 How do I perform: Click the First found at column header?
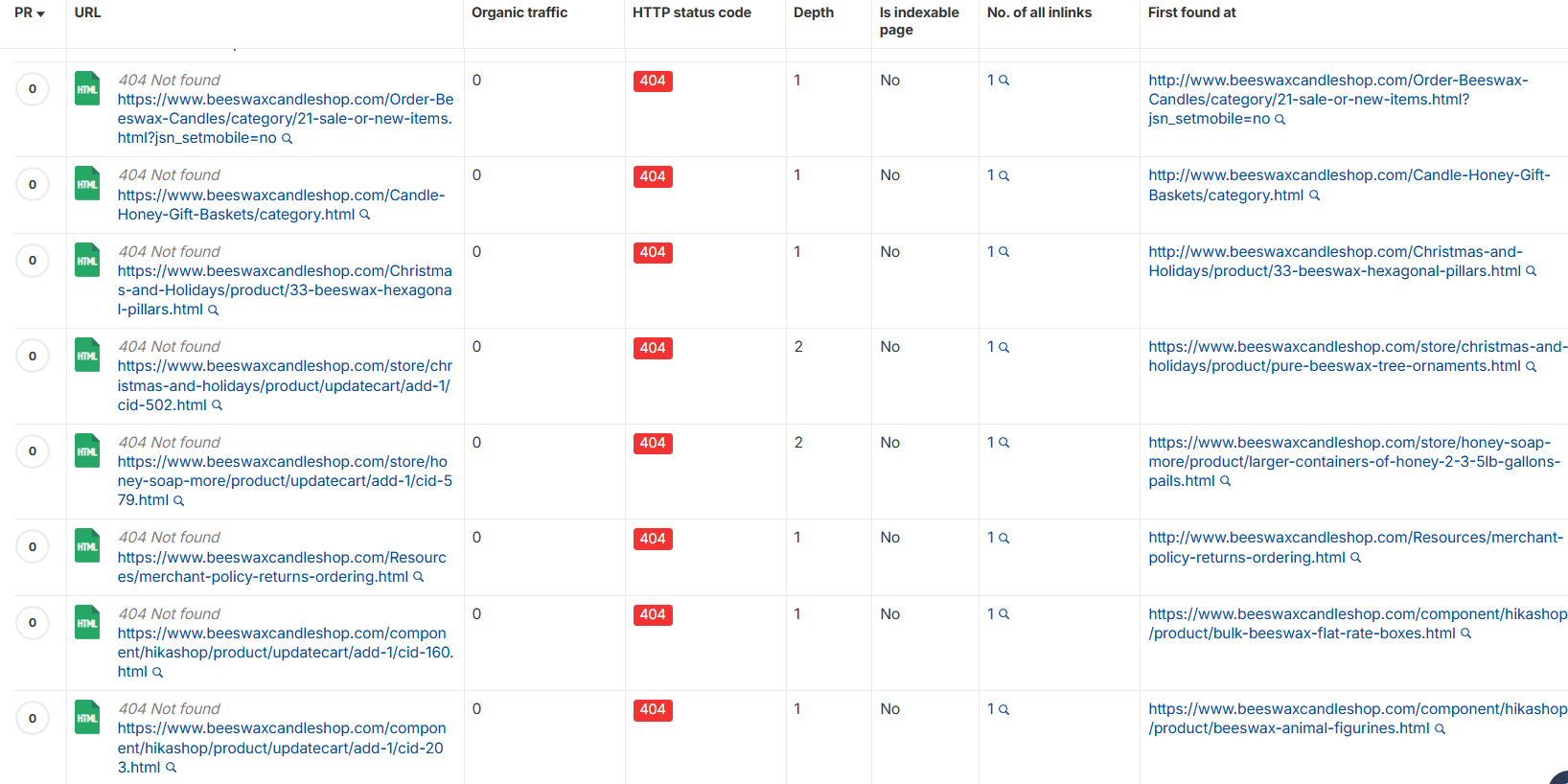[1192, 12]
